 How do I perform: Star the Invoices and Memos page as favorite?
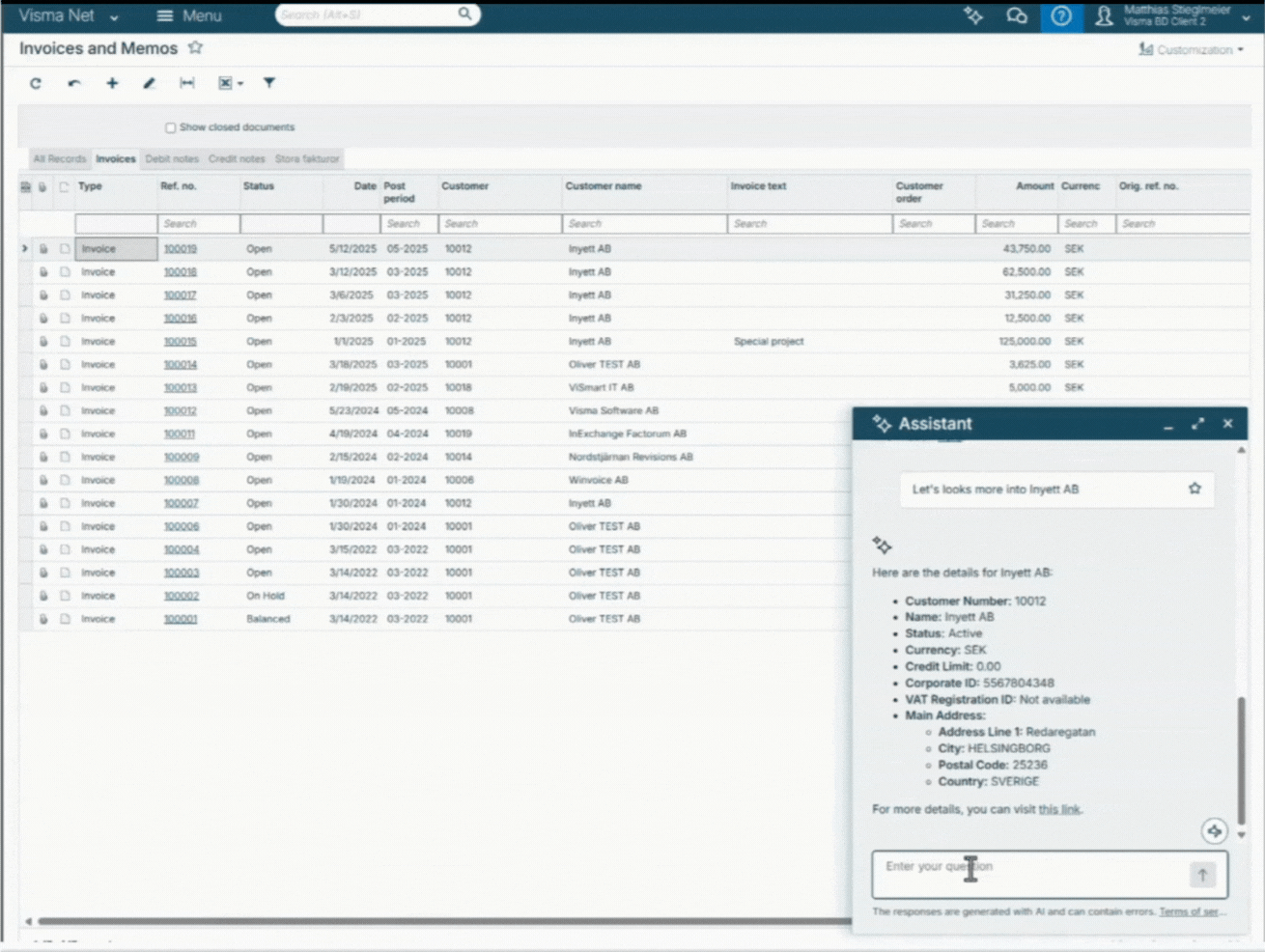(x=196, y=47)
